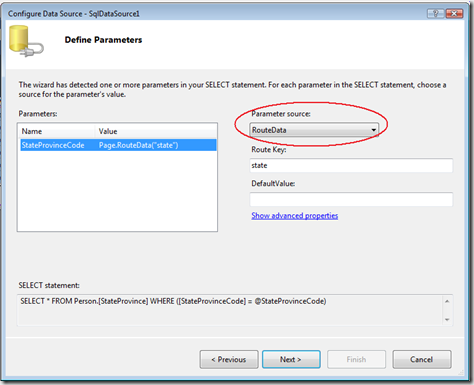Image resolution: width=474 pixels, height=385 pixels.
Task: Proceed with the Next button
Action: [291, 359]
